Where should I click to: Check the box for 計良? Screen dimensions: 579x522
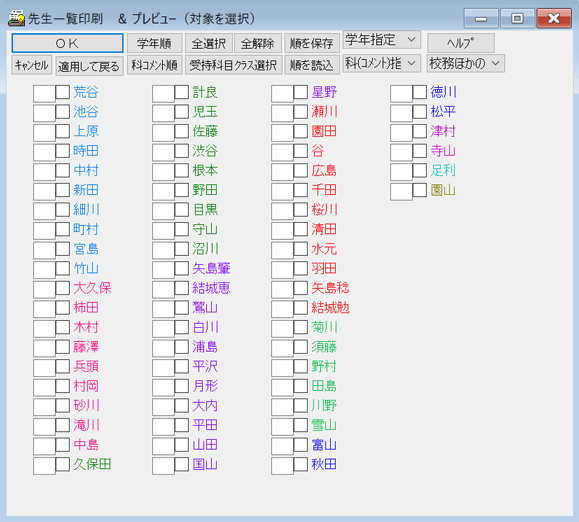click(x=181, y=92)
